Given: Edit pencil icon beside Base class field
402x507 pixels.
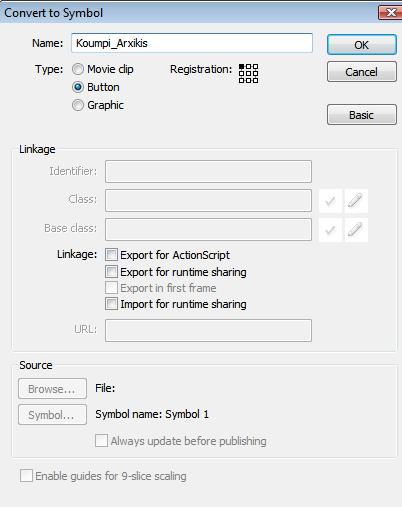Looking at the screenshot, I should click(355, 230).
